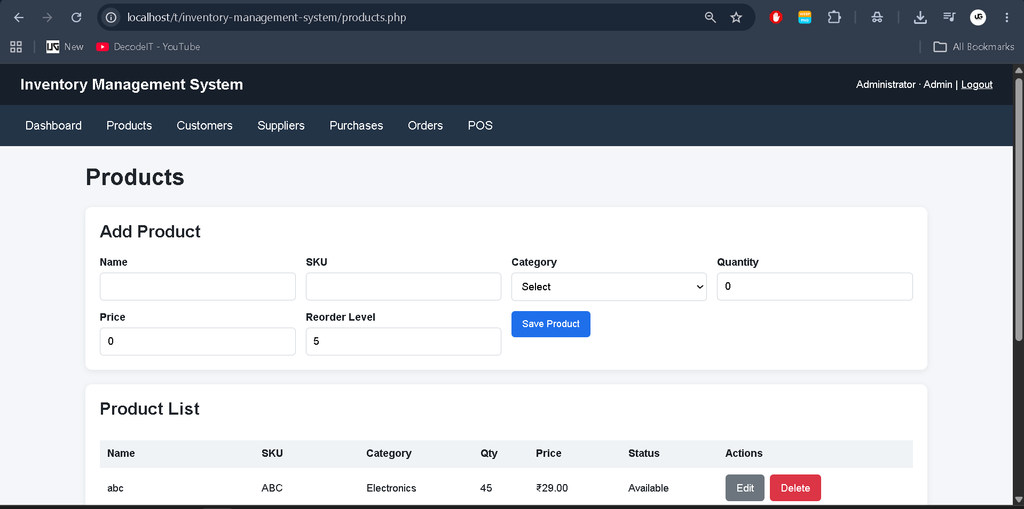1024x509 pixels.
Task: Open the Customers nav item
Action: point(204,125)
